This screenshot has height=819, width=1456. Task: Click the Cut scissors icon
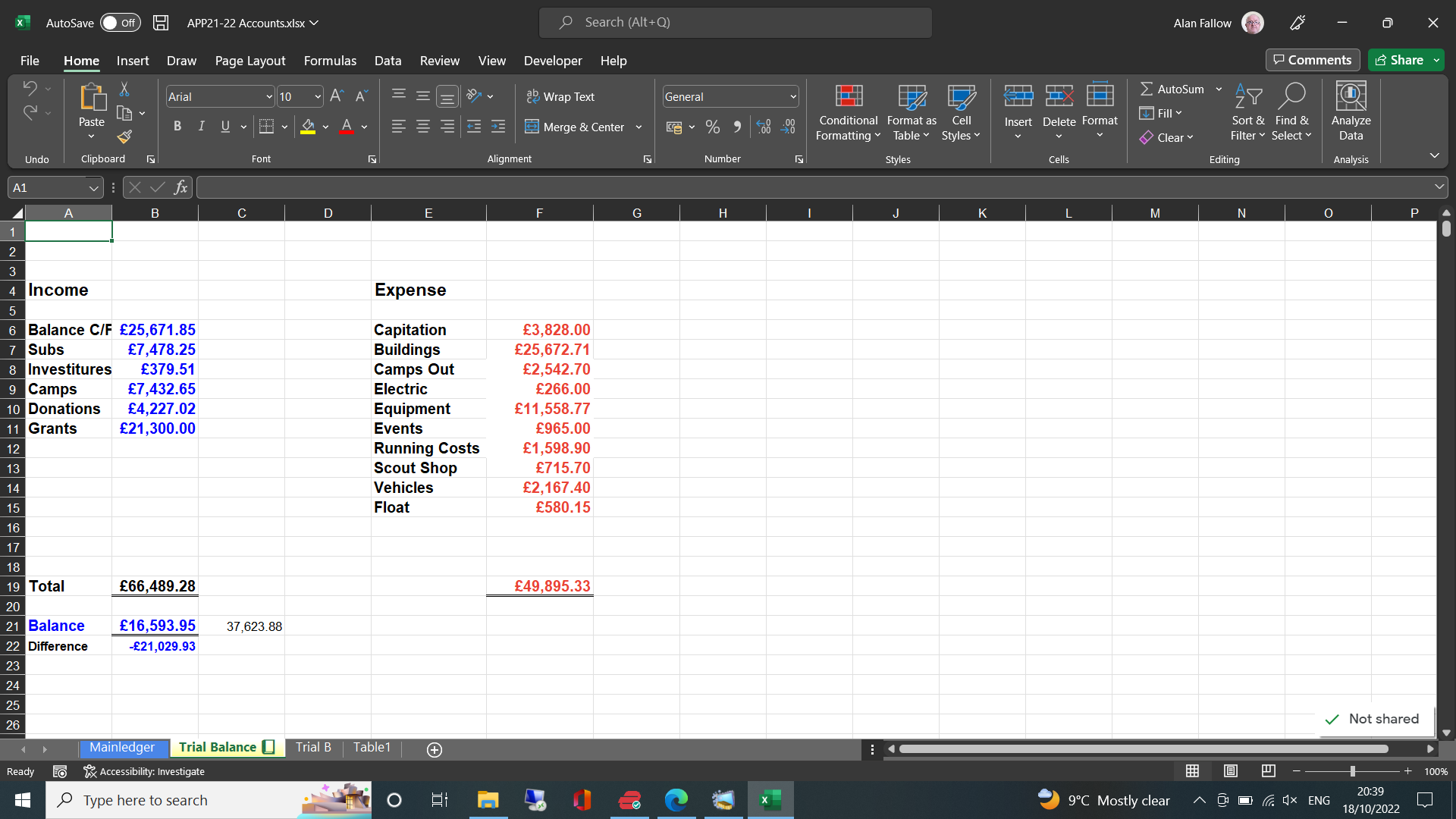pyautogui.click(x=124, y=89)
